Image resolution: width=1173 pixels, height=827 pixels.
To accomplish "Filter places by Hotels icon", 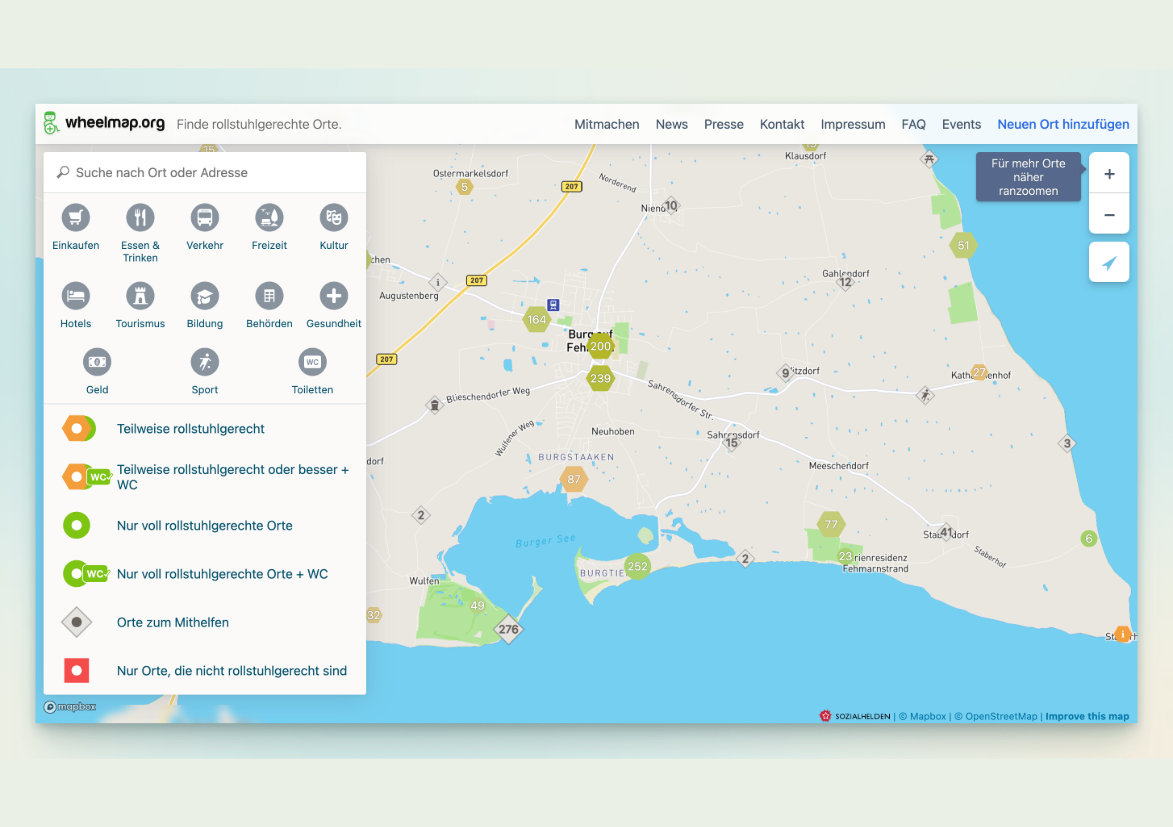I will click(76, 296).
